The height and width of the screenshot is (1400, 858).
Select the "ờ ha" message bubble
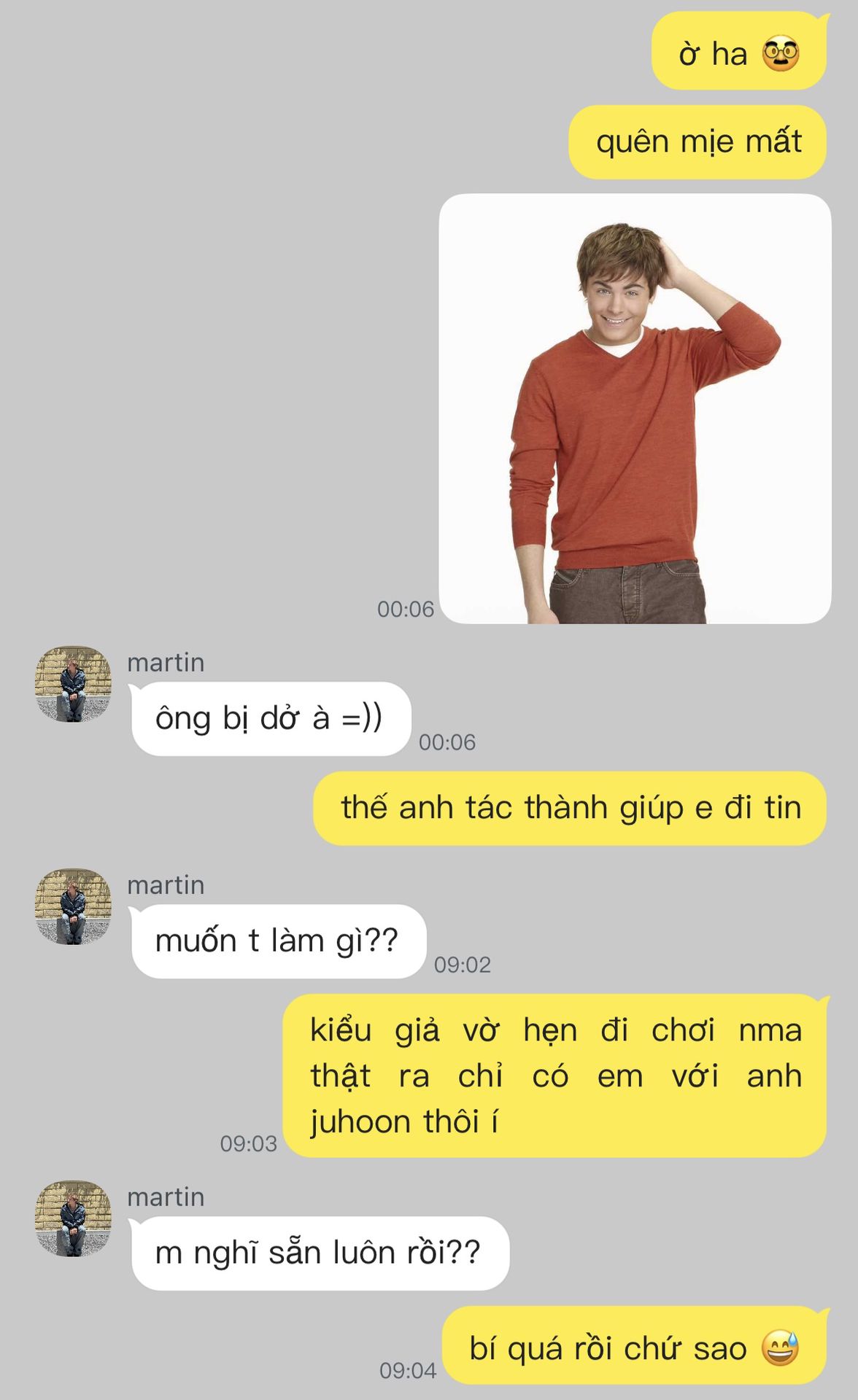pyautogui.click(x=738, y=51)
